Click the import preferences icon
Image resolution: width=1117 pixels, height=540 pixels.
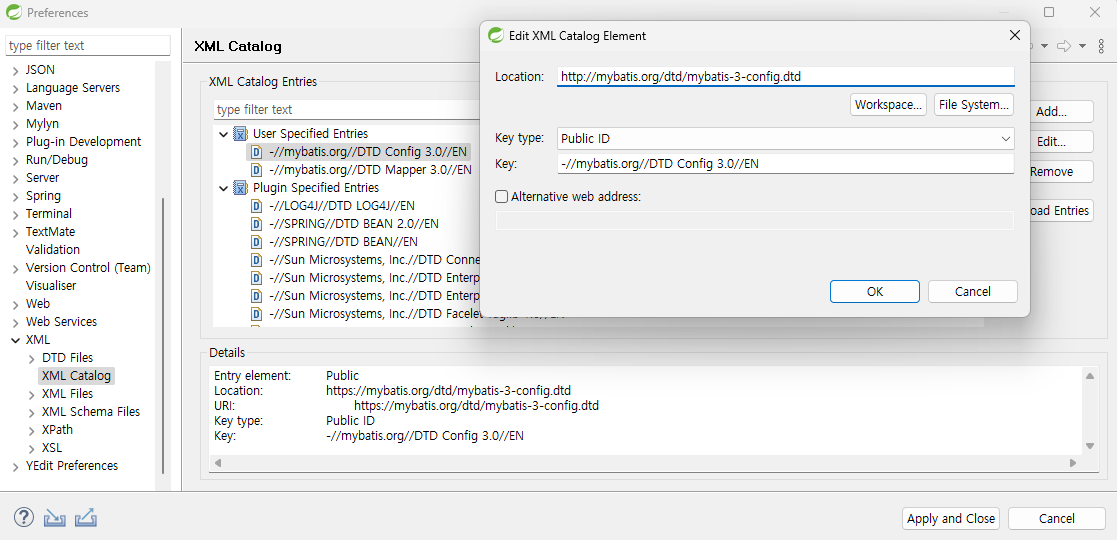[x=55, y=518]
